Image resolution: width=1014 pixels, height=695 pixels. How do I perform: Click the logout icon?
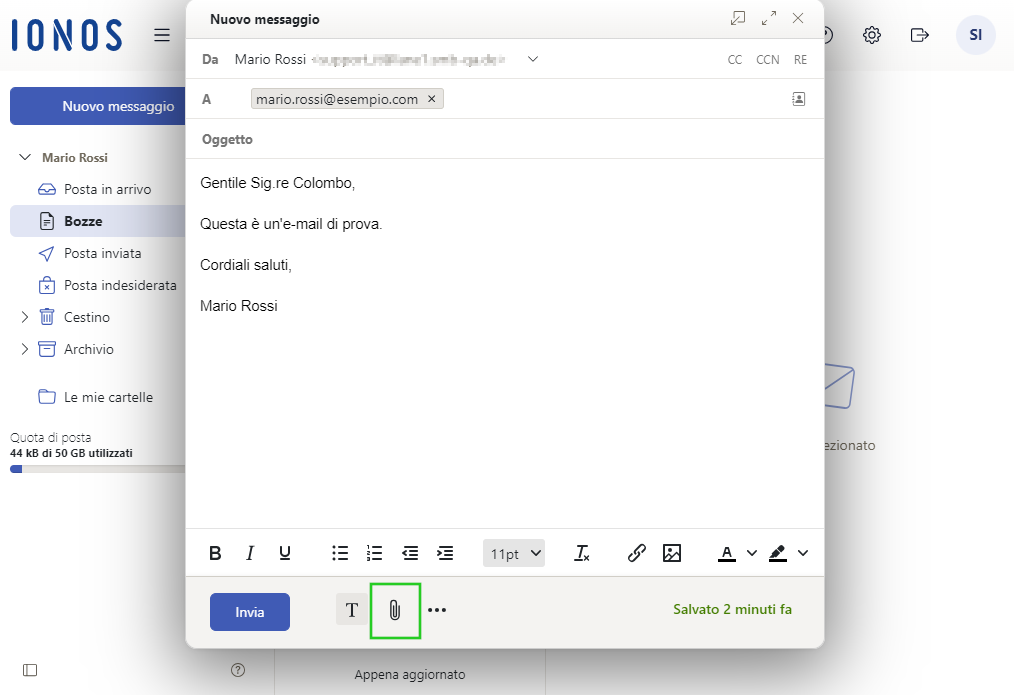[919, 35]
